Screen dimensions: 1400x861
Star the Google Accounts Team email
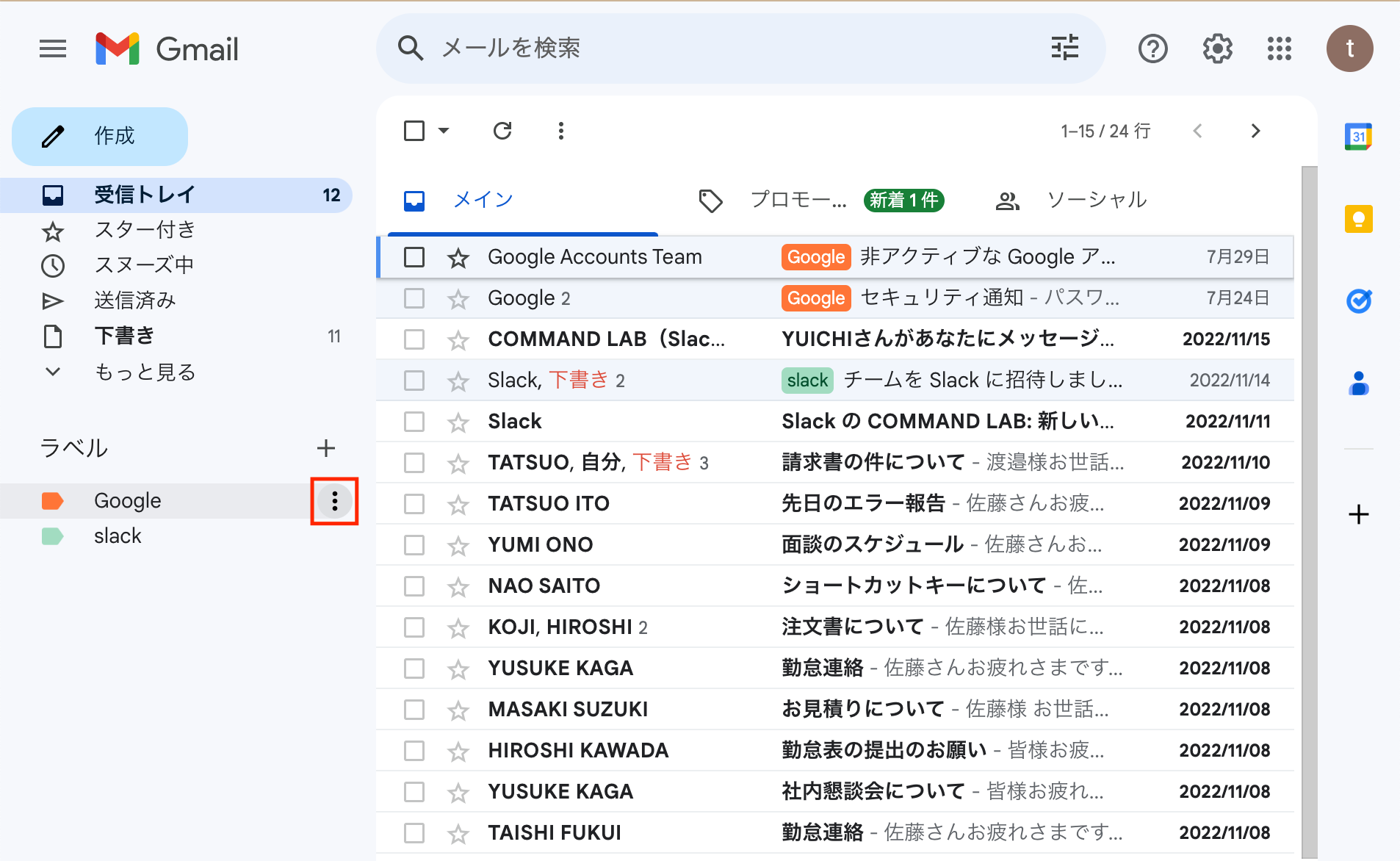tap(458, 257)
